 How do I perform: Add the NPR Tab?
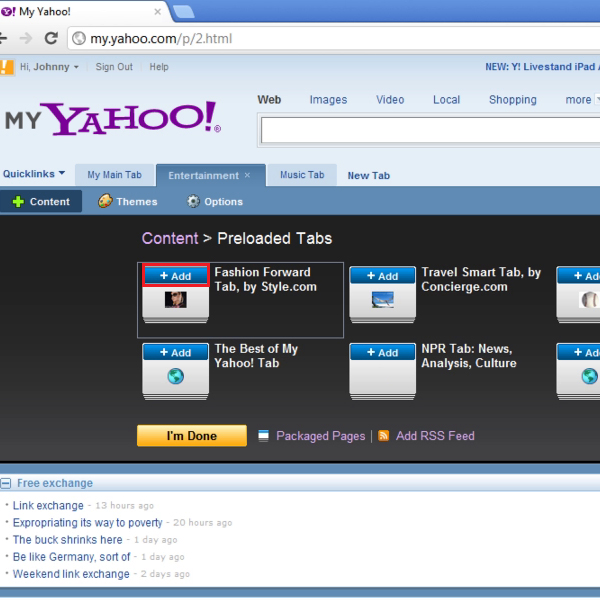tap(383, 352)
